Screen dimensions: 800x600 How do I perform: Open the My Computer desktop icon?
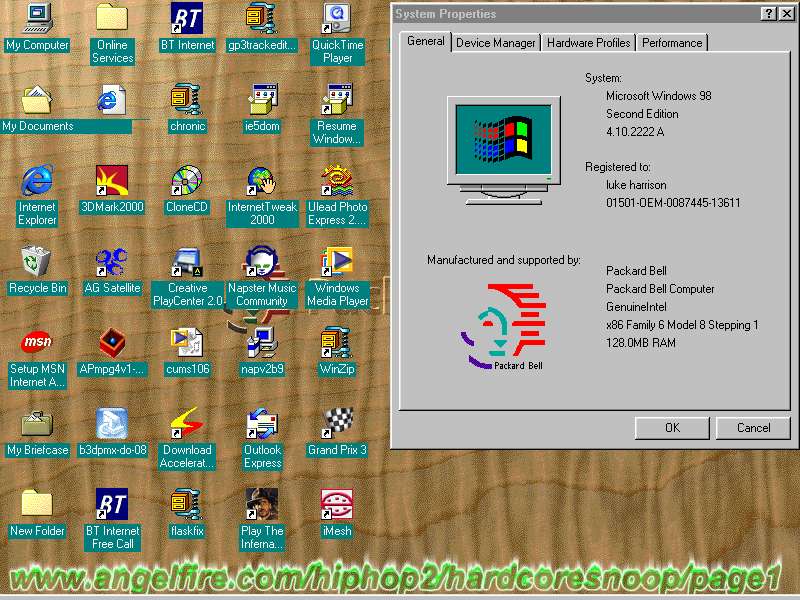(37, 18)
